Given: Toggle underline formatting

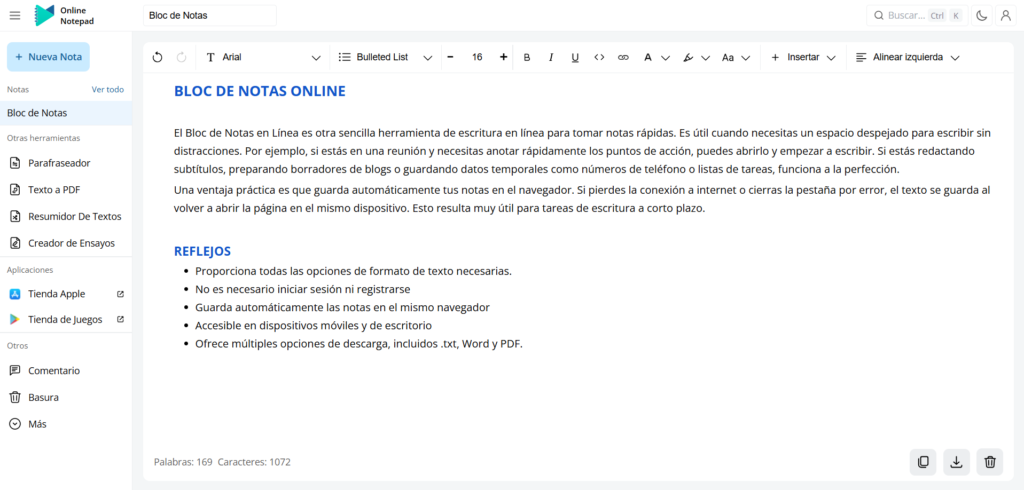Looking at the screenshot, I should tap(575, 58).
